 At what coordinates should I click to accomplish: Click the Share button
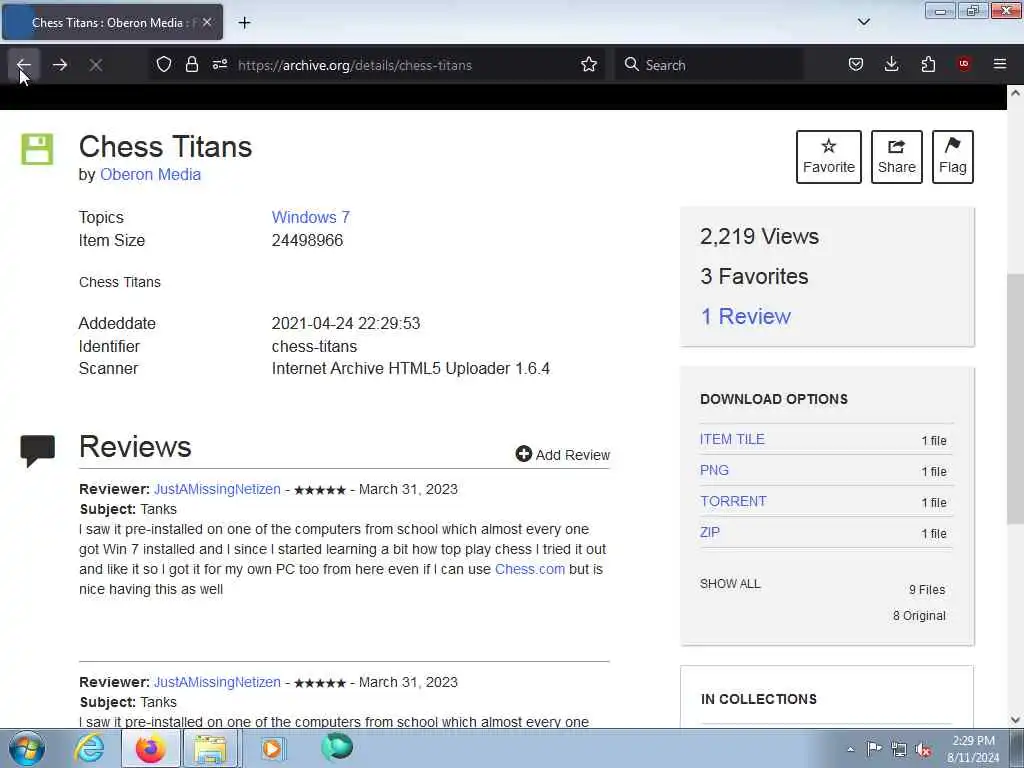click(897, 157)
